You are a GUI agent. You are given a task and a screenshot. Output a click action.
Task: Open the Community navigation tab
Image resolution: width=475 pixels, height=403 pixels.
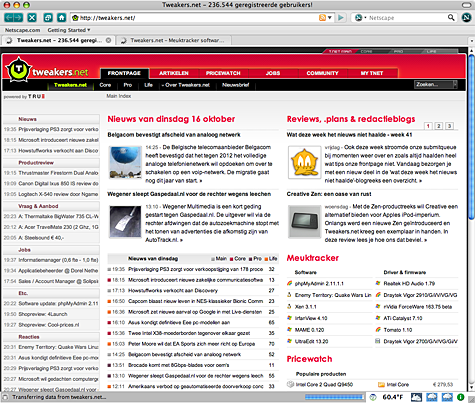click(322, 73)
